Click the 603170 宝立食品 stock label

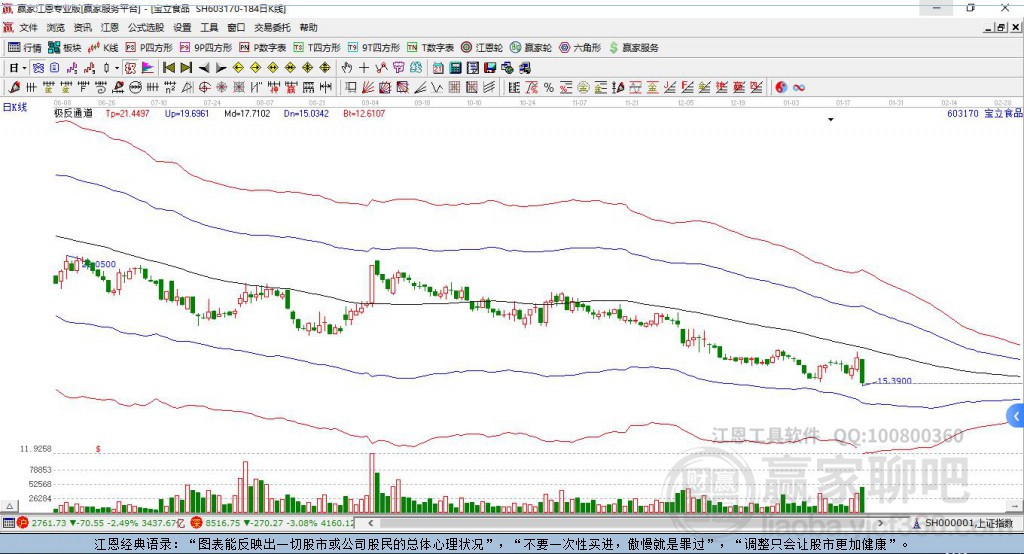point(985,113)
